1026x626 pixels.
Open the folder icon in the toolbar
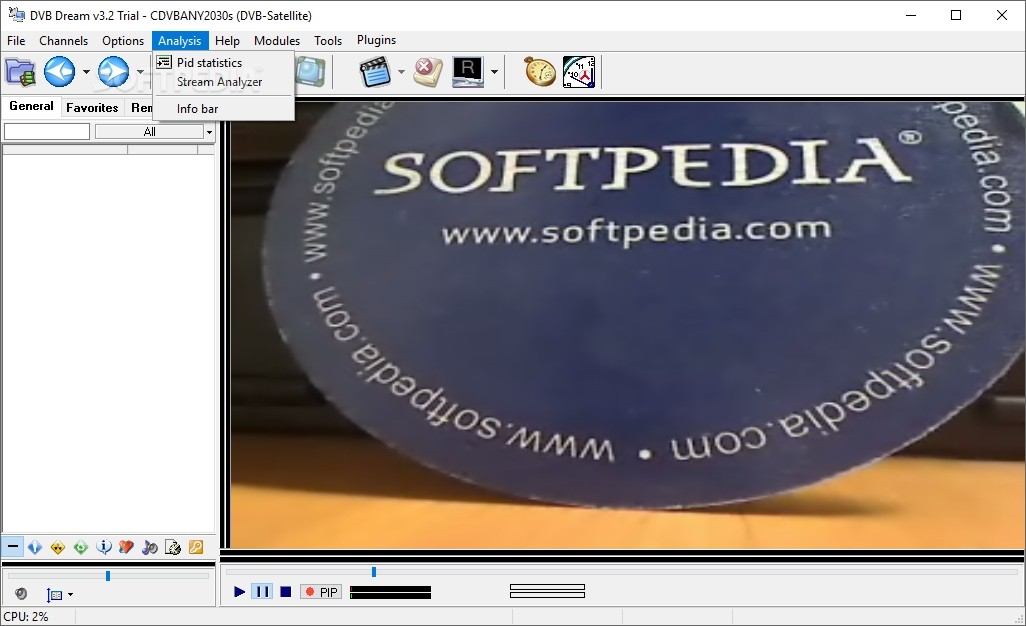coord(20,72)
